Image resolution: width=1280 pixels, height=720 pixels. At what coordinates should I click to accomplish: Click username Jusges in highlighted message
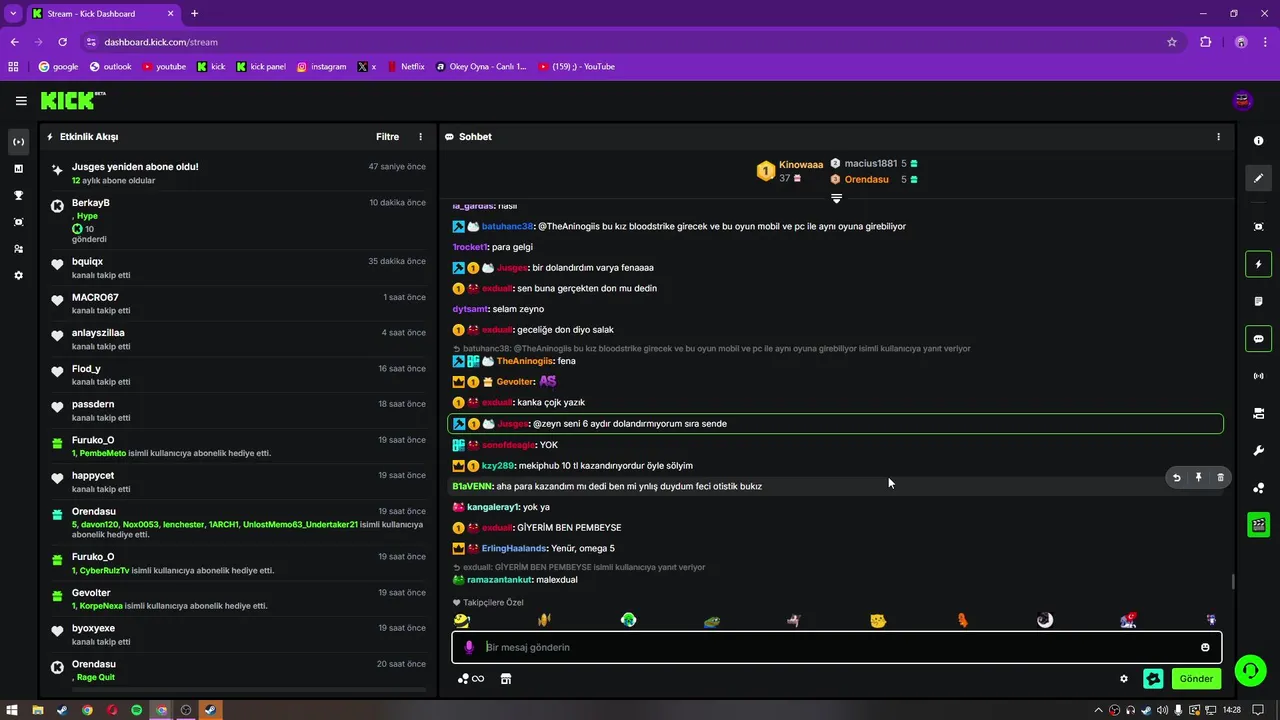512,424
